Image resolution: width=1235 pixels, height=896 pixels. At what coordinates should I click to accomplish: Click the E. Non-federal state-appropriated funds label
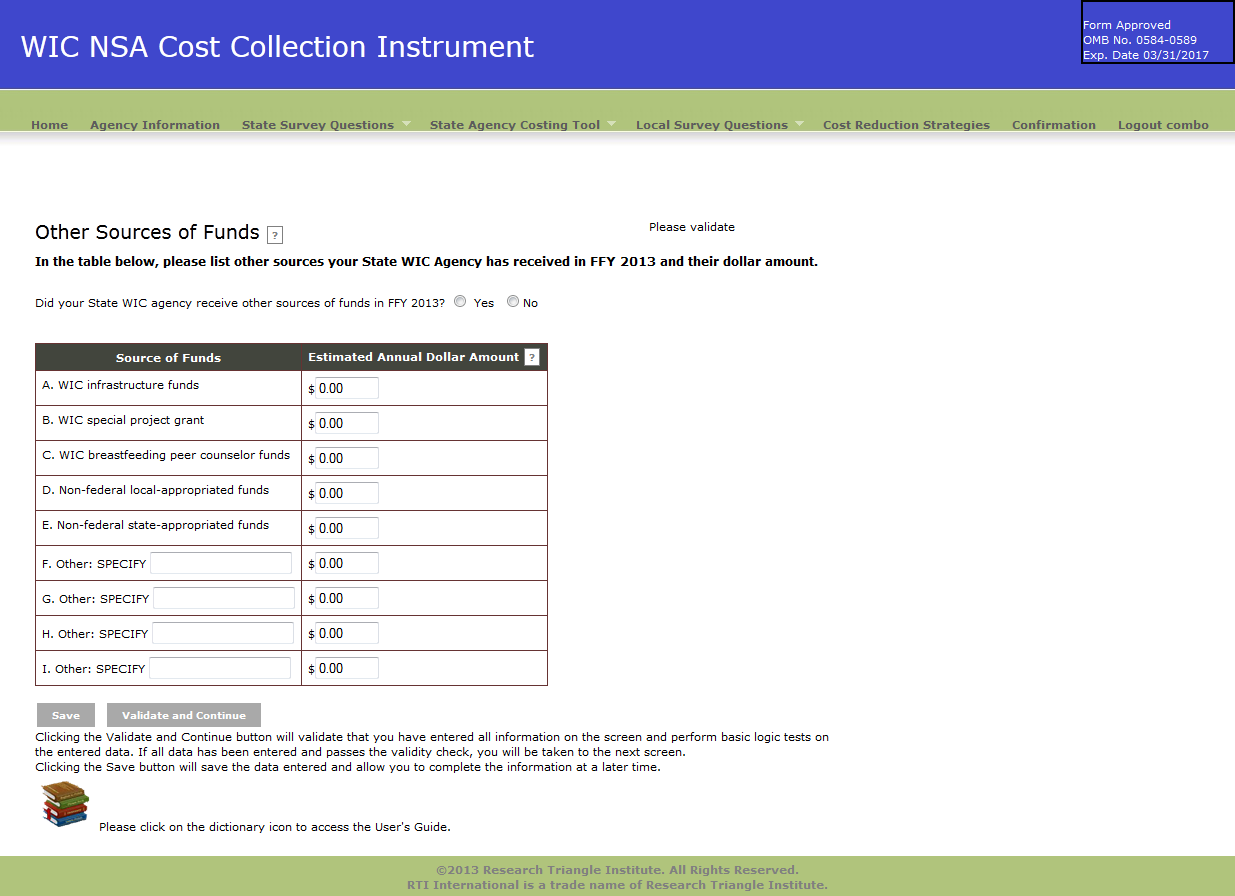coord(156,525)
